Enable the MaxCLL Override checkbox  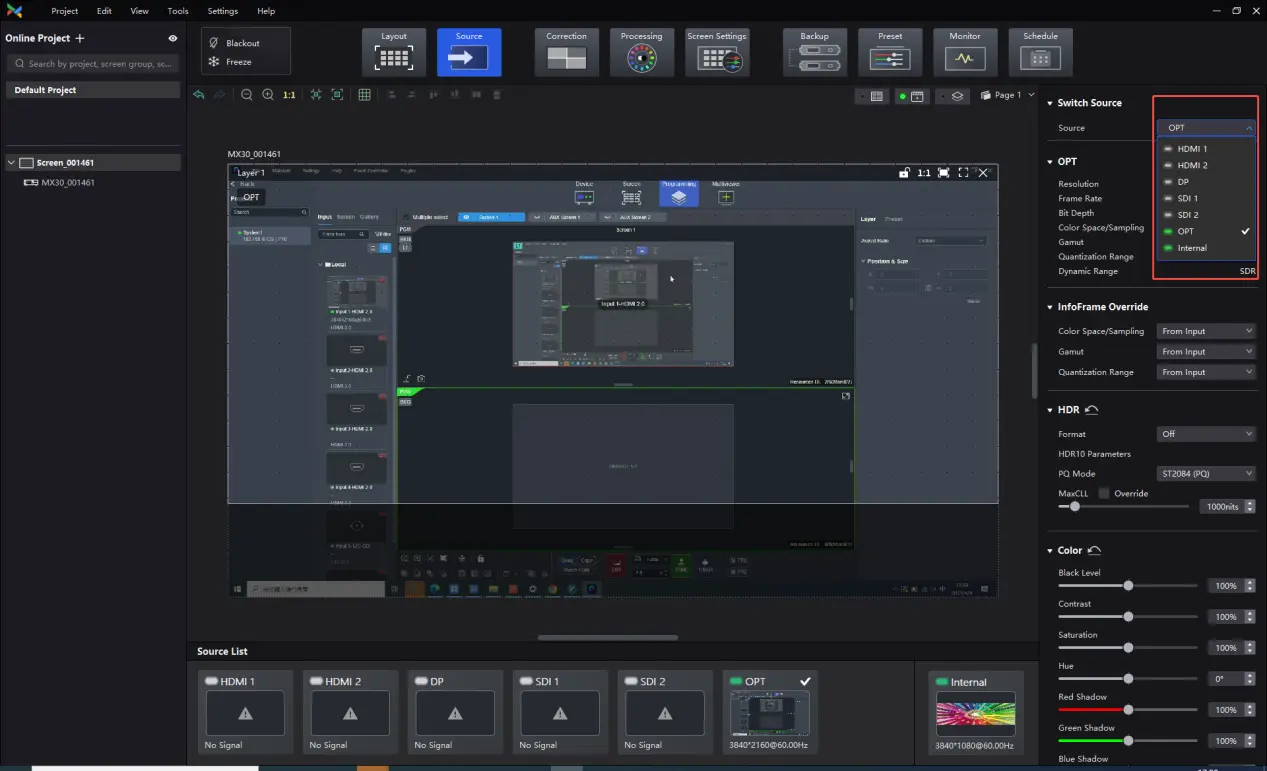tap(1104, 493)
